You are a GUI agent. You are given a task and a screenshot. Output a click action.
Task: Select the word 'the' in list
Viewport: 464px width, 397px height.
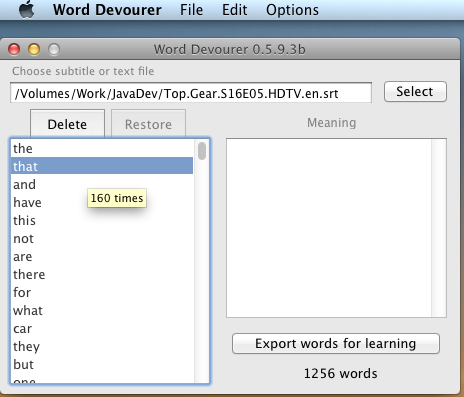click(x=102, y=148)
